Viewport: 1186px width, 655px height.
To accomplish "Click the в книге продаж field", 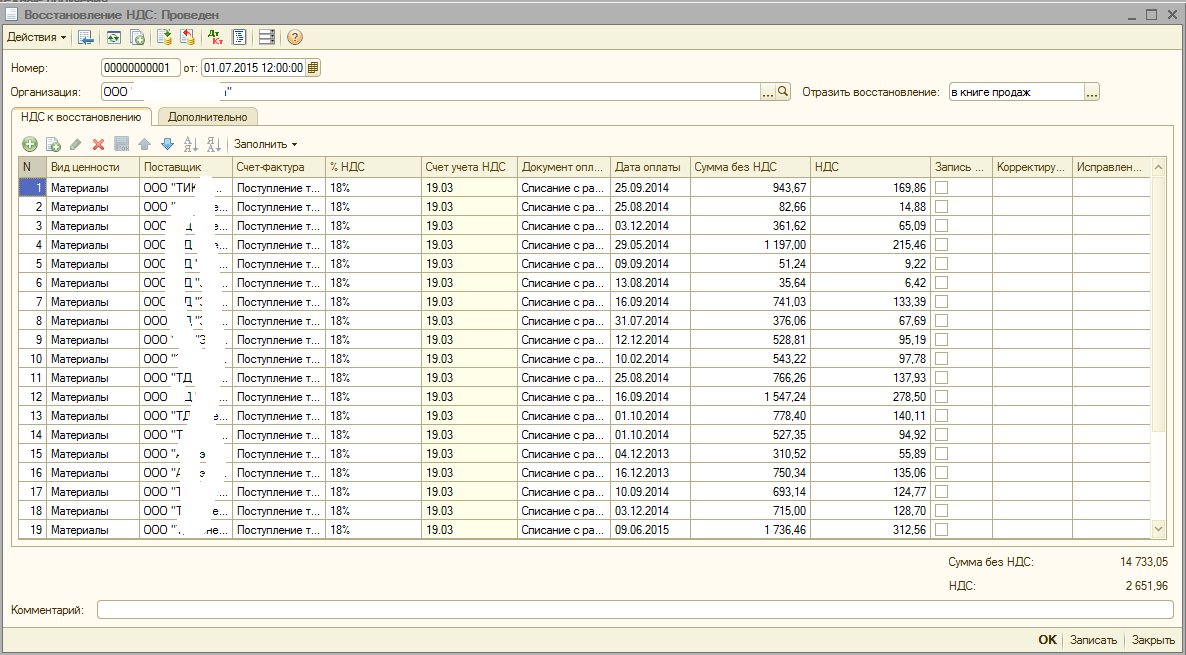I will 1017,92.
